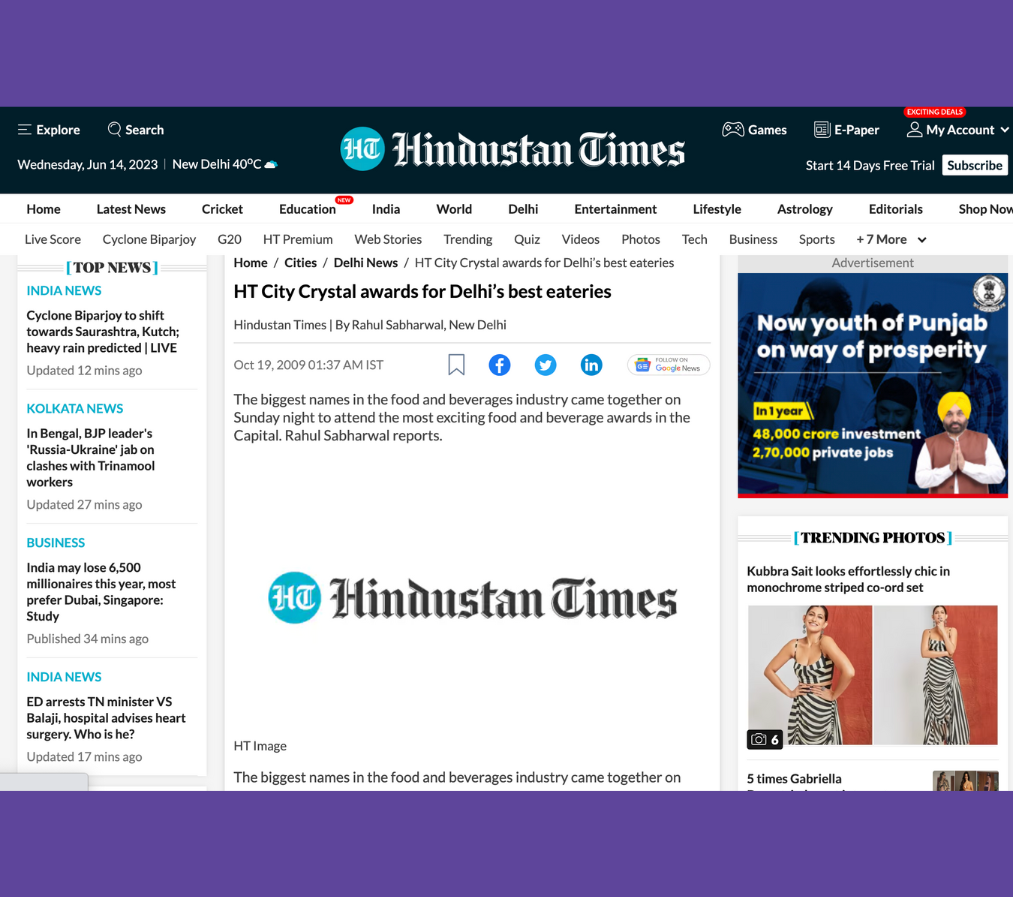
Task: Share the article on Twitter
Action: [545, 365]
